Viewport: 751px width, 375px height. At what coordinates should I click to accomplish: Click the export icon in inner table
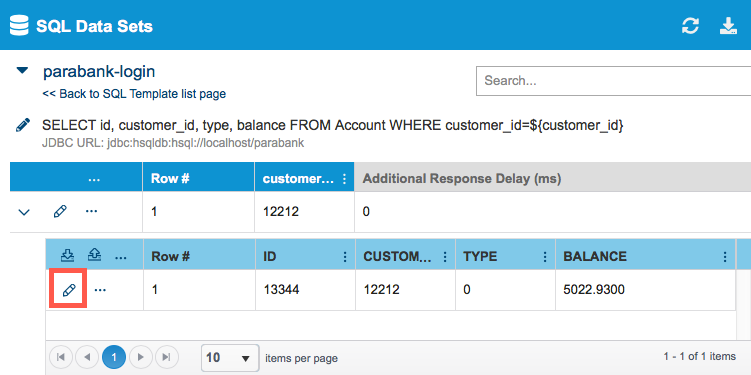coord(94,255)
